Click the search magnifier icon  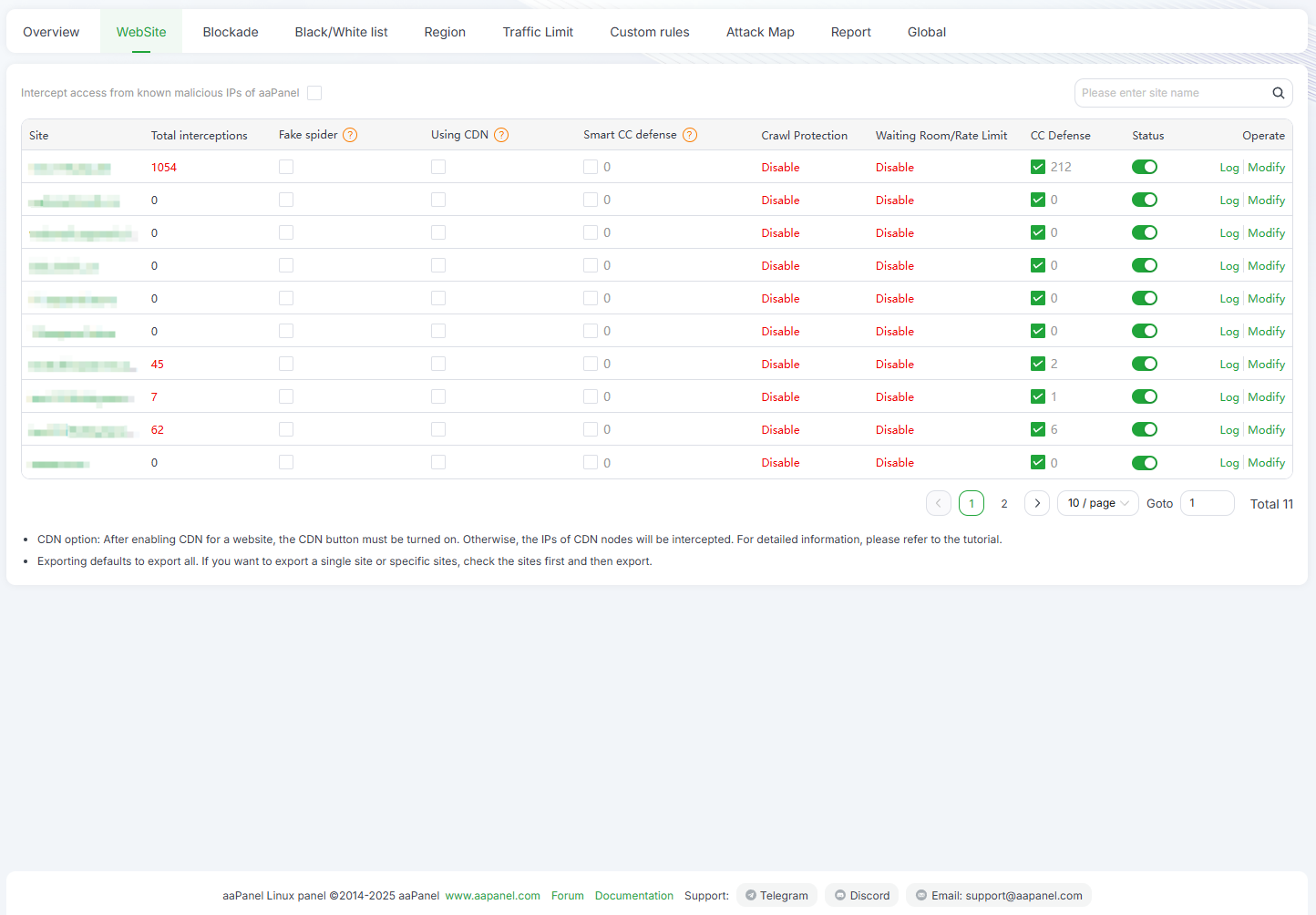(x=1278, y=93)
